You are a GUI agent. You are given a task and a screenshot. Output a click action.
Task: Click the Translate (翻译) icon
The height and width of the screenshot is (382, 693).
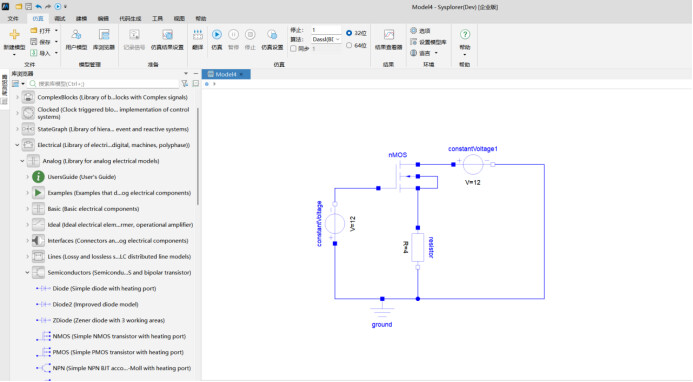198,34
